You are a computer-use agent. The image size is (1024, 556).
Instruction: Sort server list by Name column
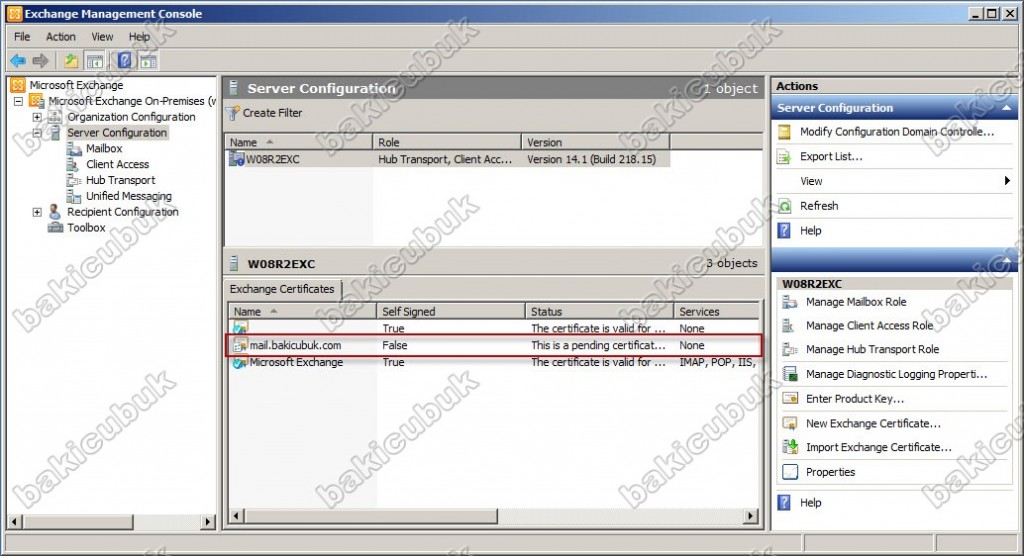[x=298, y=142]
